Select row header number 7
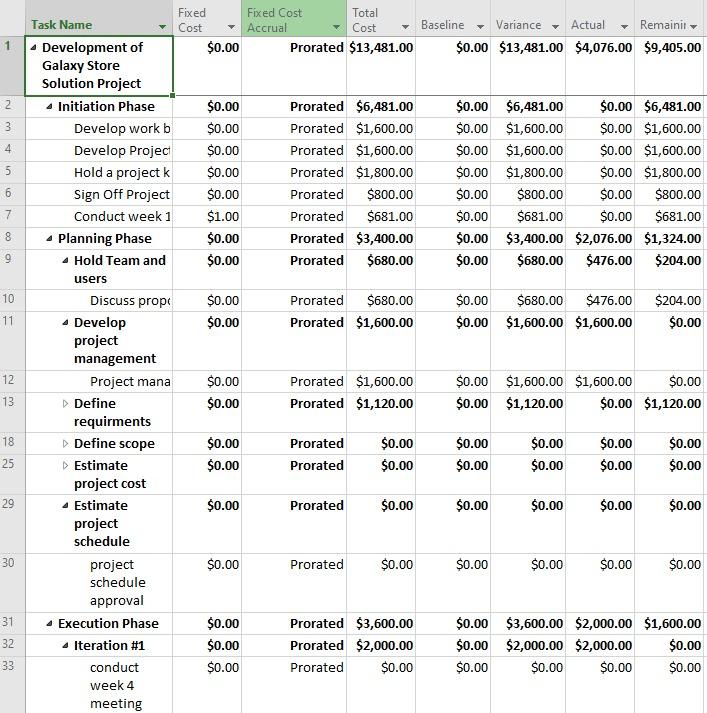Viewport: 707px width, 713px height. coord(13,216)
